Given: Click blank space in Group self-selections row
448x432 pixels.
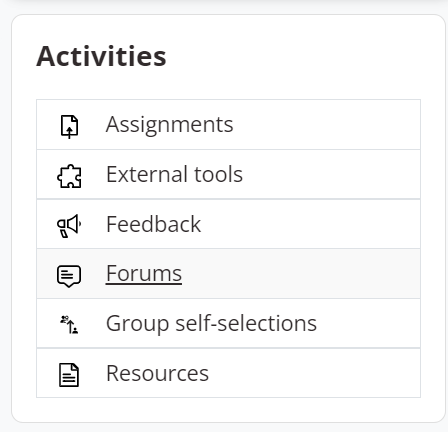Looking at the screenshot, I should (368, 323).
